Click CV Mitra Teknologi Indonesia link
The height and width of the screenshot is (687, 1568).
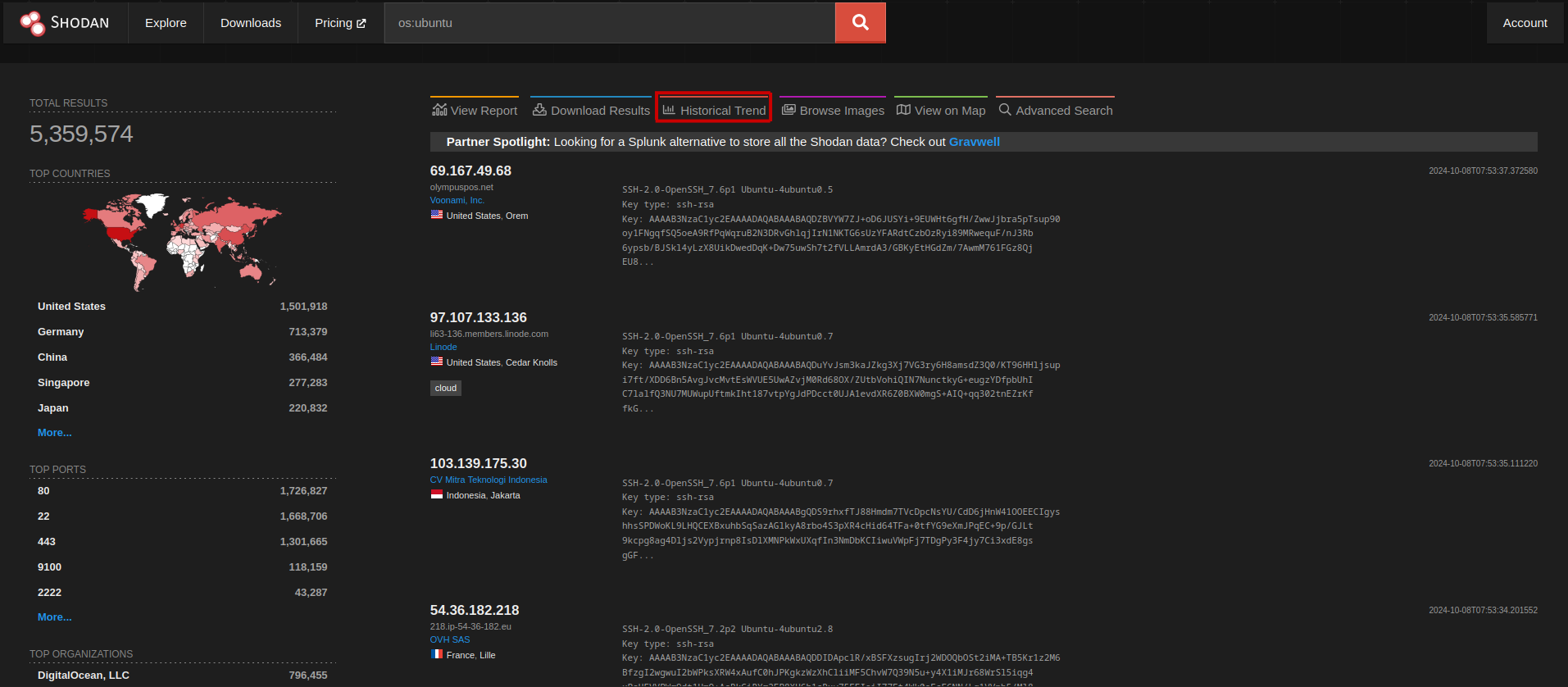click(x=489, y=480)
